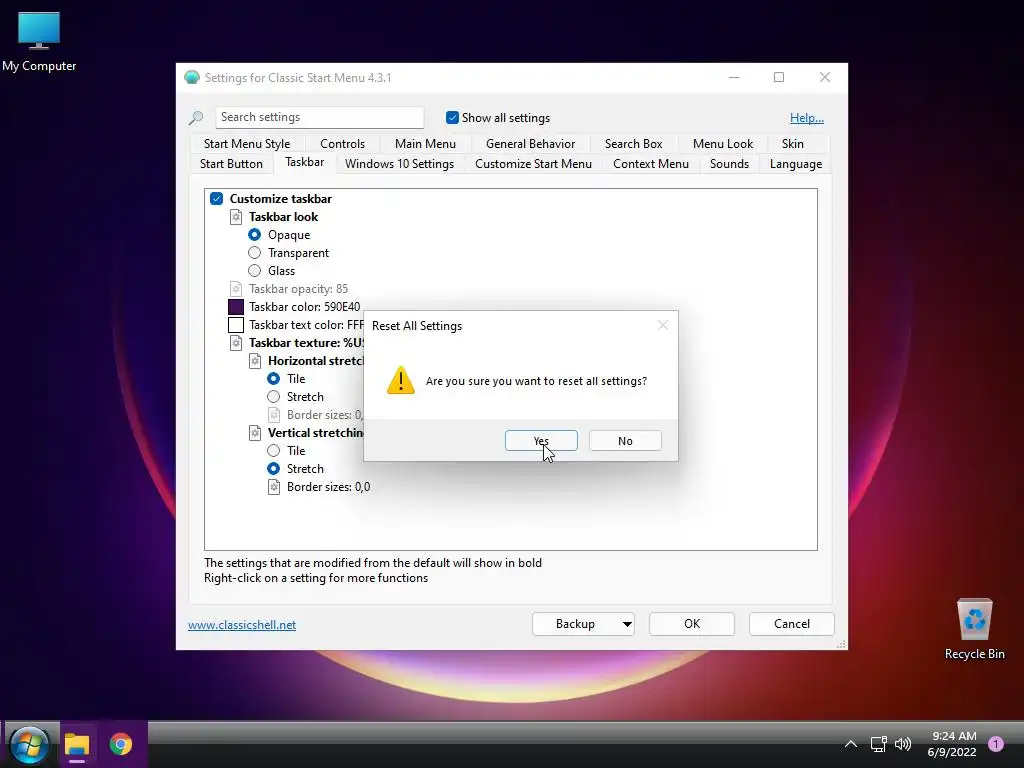Launch Chrome from the taskbar

(x=121, y=744)
